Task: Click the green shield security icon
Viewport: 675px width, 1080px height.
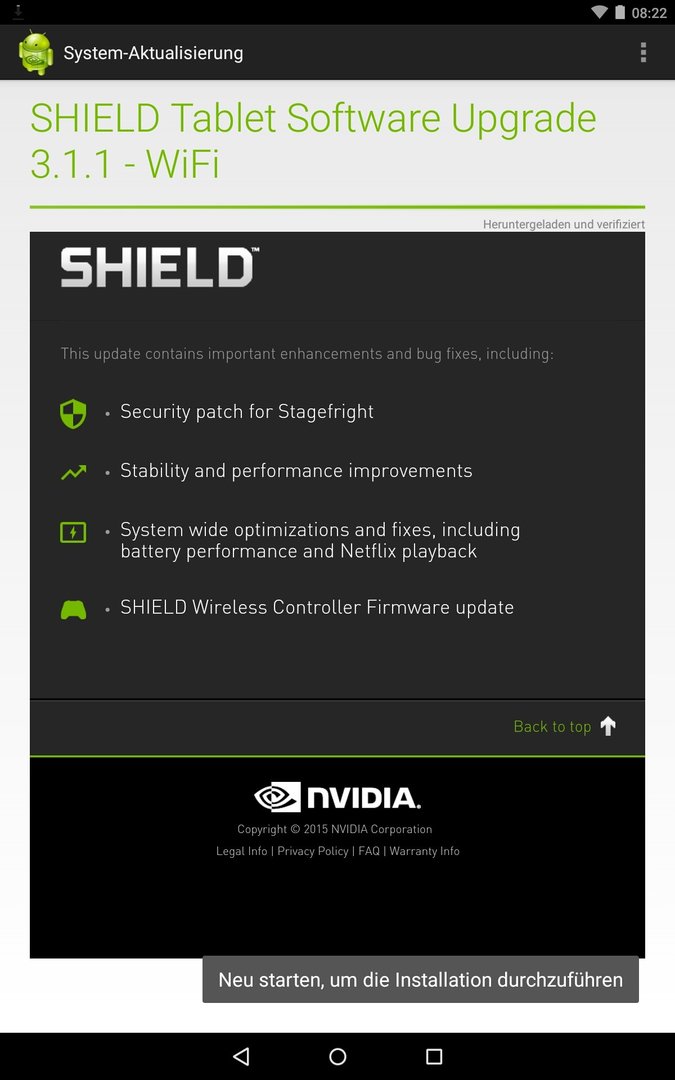Action: (73, 414)
